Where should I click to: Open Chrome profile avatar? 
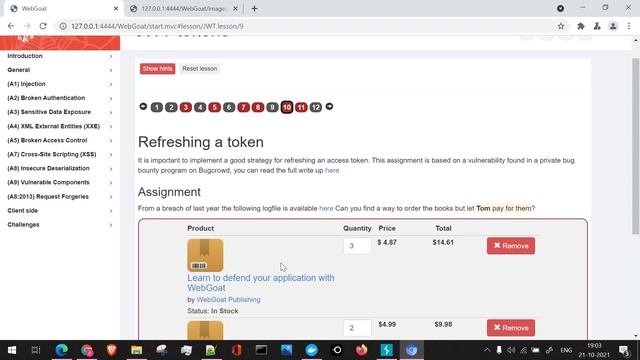coord(613,26)
